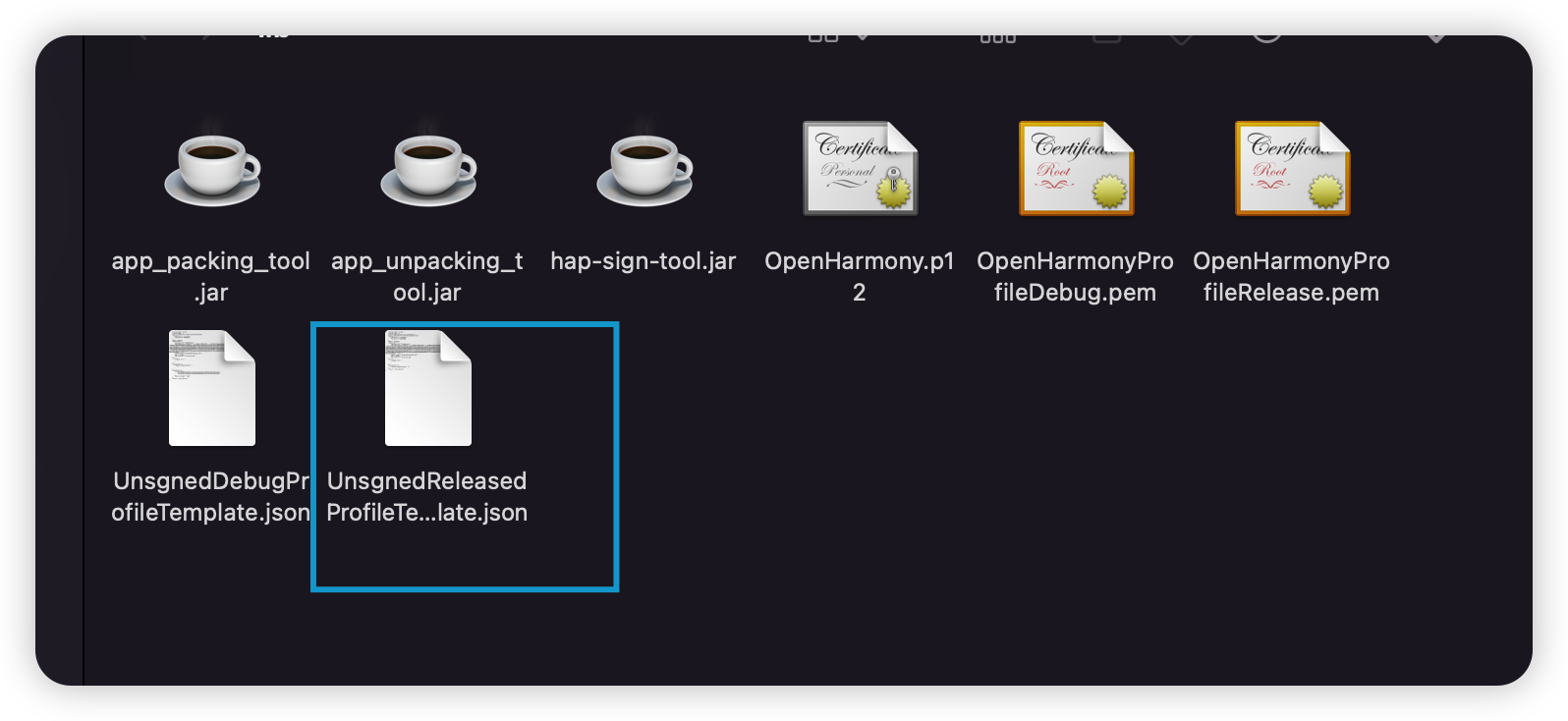Select the UnsgnedDebugProfileTemplate.json document icon
The height and width of the screenshot is (721, 1568).
point(211,388)
